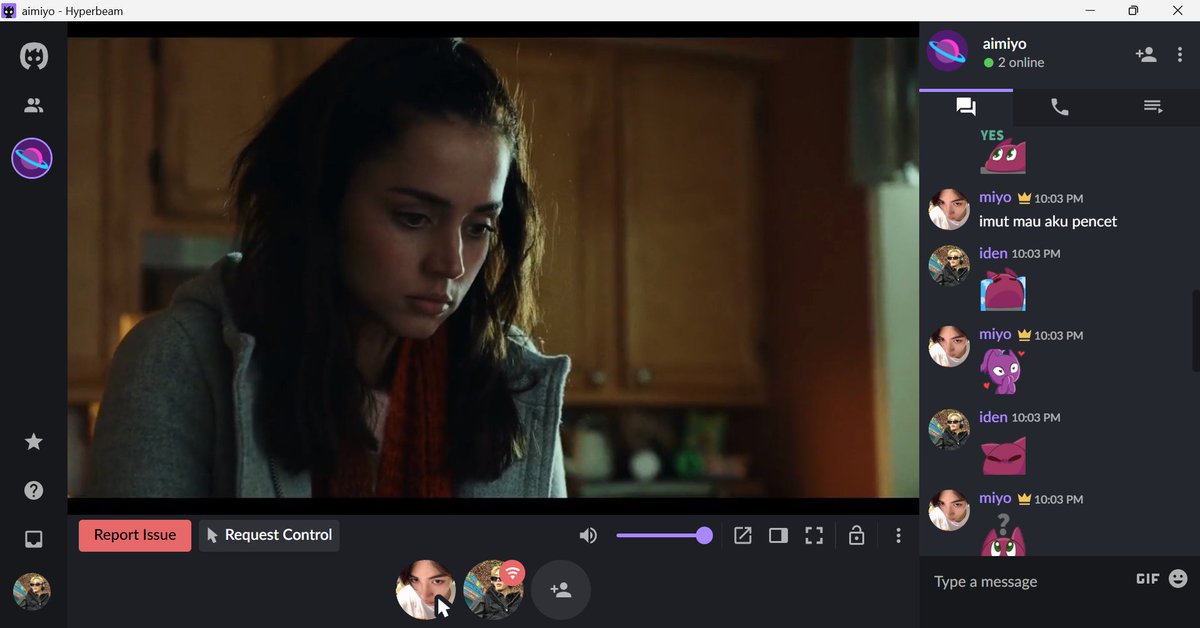Click miyo's participant avatar below the video
This screenshot has width=1200, height=628.
tap(426, 589)
